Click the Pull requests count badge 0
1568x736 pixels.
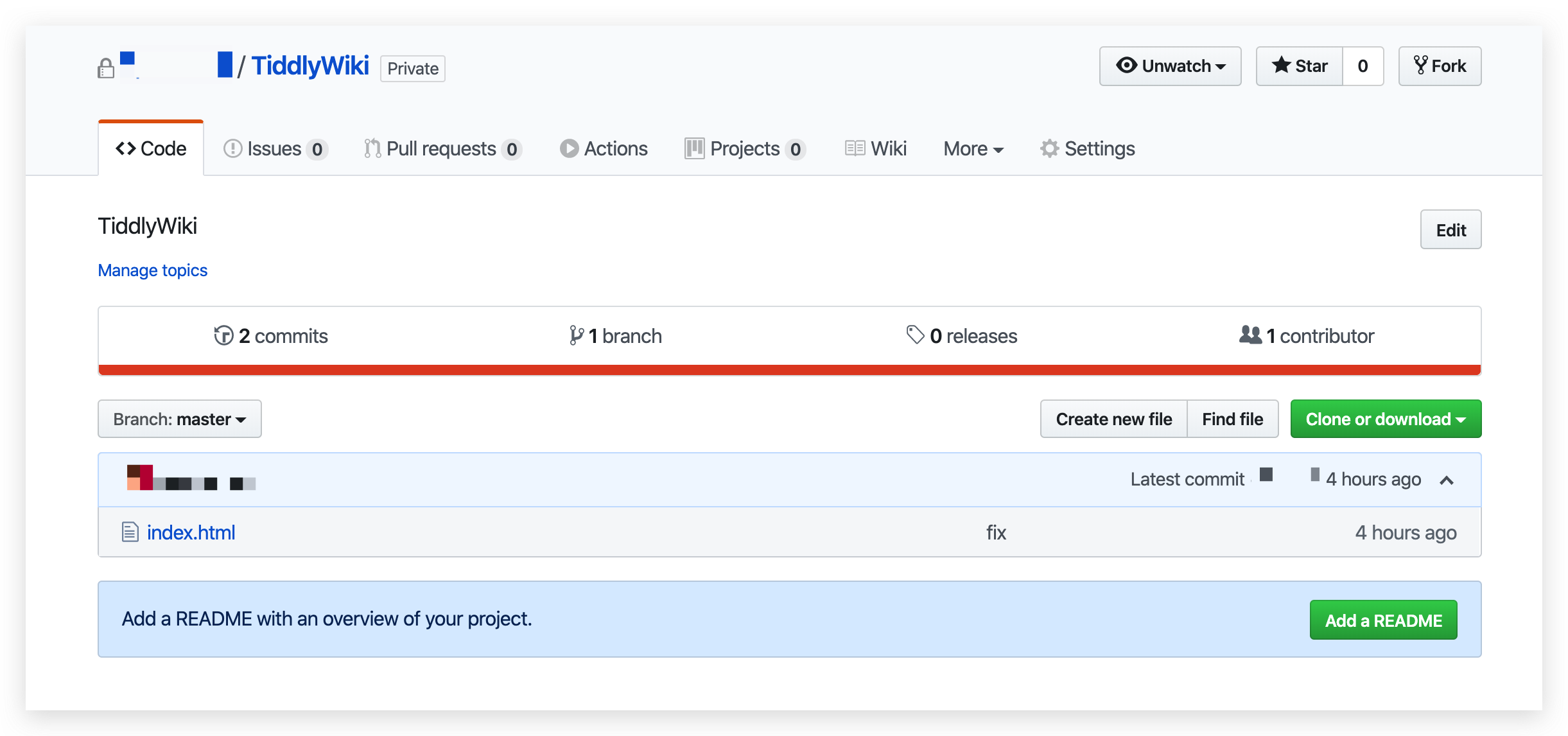(512, 149)
